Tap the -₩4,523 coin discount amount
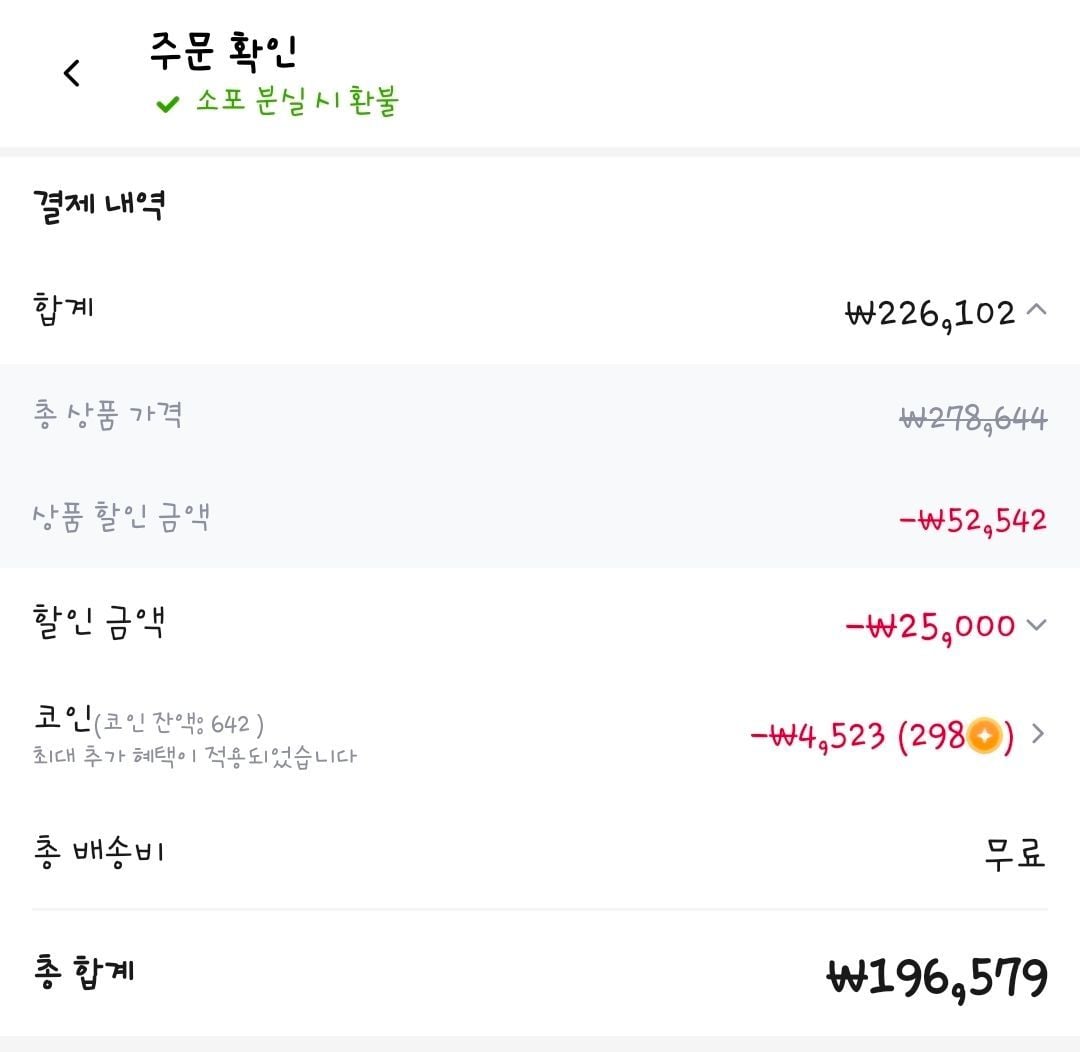Image resolution: width=1080 pixels, height=1052 pixels. [817, 737]
